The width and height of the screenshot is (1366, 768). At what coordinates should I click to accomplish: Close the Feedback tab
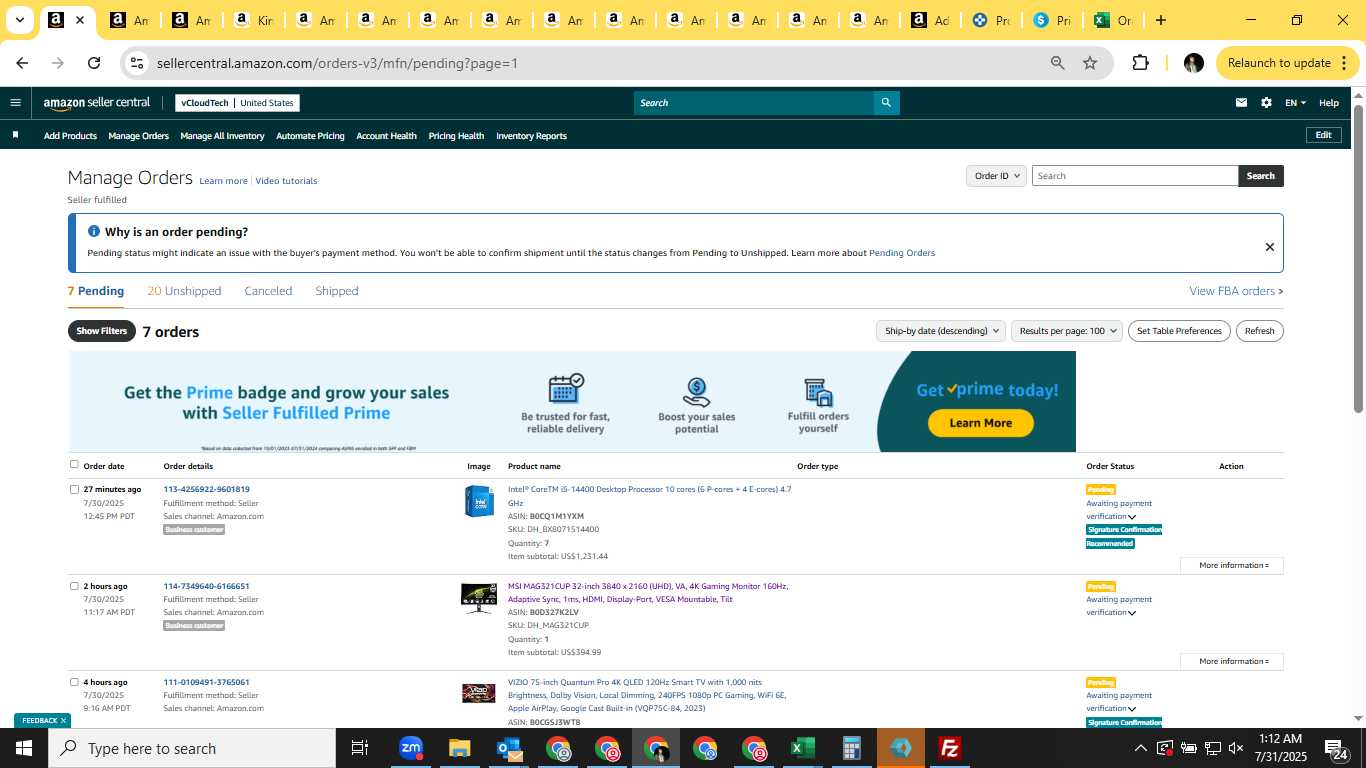point(63,720)
